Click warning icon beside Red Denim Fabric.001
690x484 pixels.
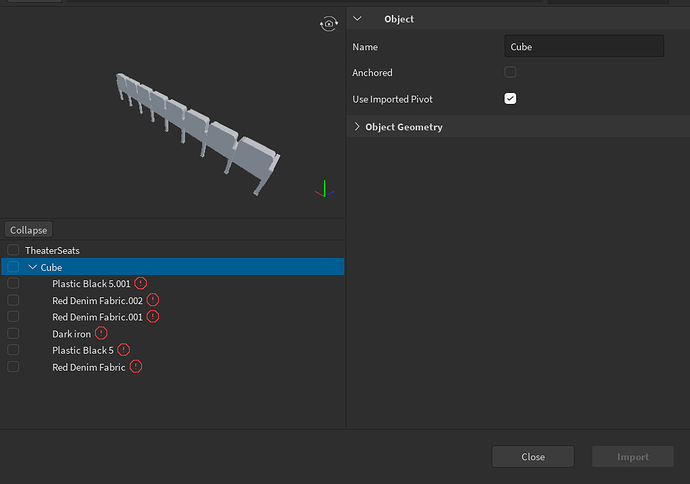click(153, 317)
